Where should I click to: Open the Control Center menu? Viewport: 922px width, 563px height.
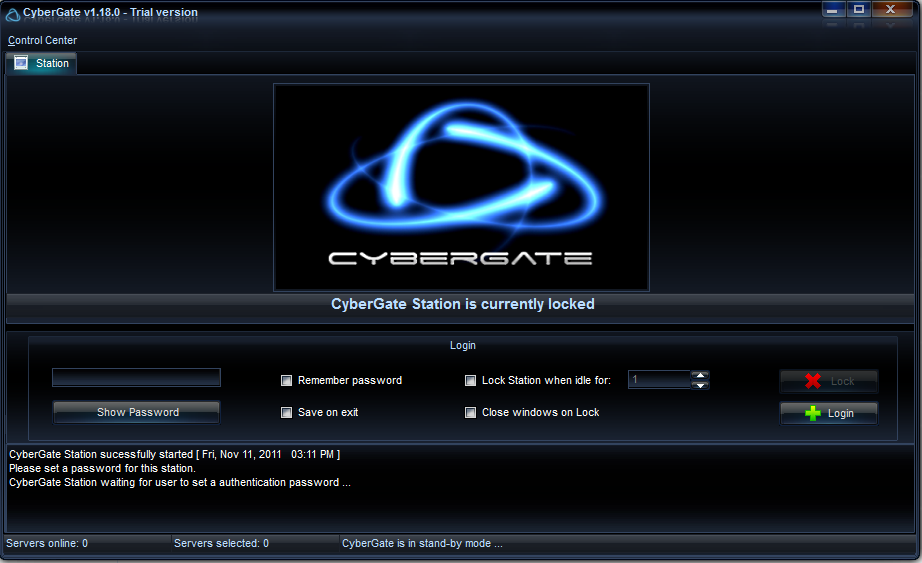pos(42,40)
